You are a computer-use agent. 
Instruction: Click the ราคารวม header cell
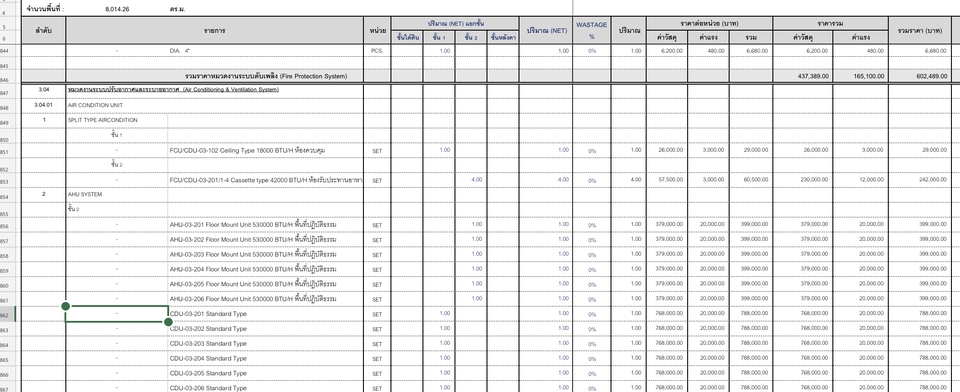tap(831, 23)
